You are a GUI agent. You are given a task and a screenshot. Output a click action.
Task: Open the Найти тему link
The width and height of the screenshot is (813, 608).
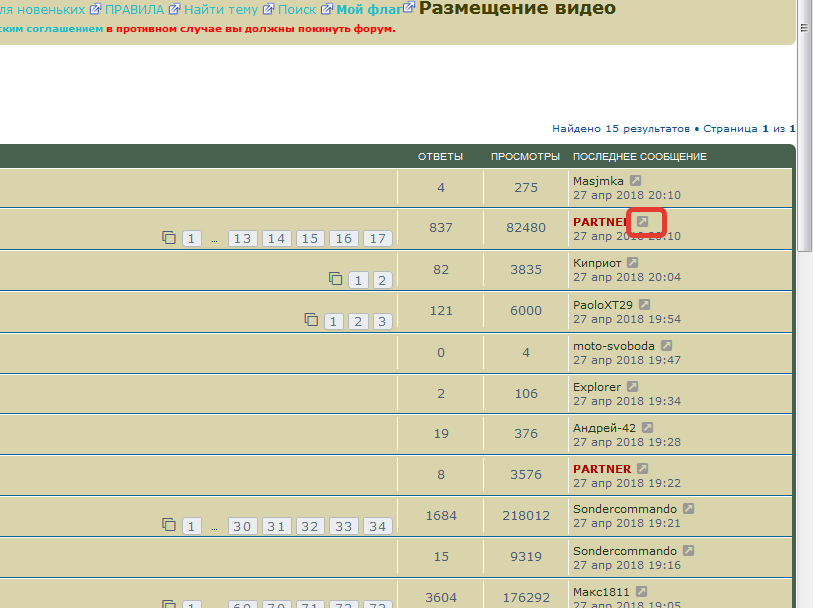pos(220,9)
